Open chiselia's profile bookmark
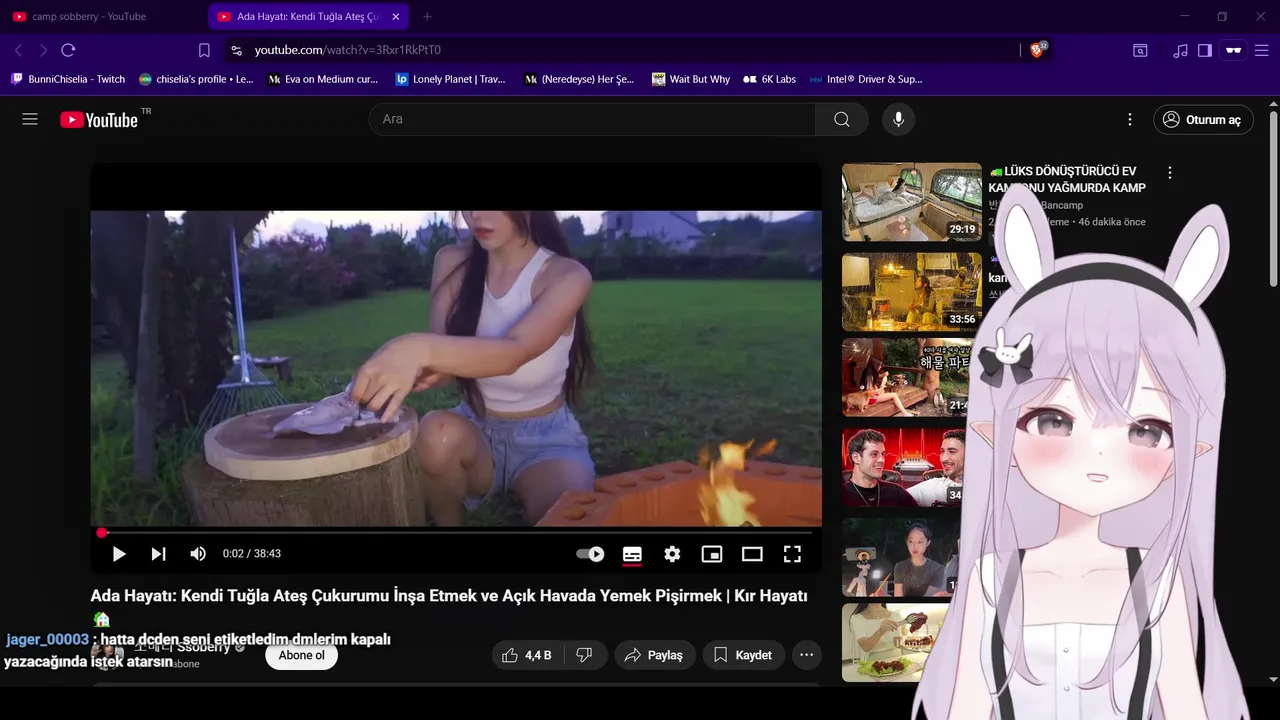The height and width of the screenshot is (720, 1280). 196,79
